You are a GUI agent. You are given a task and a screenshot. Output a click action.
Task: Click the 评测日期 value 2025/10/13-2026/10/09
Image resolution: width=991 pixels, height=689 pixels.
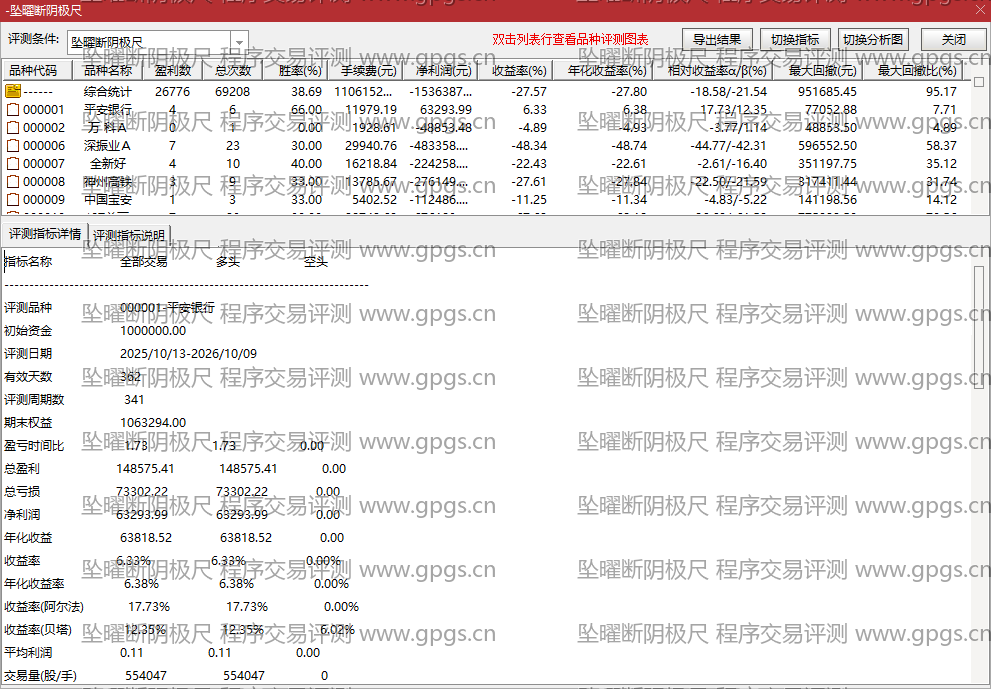188,354
